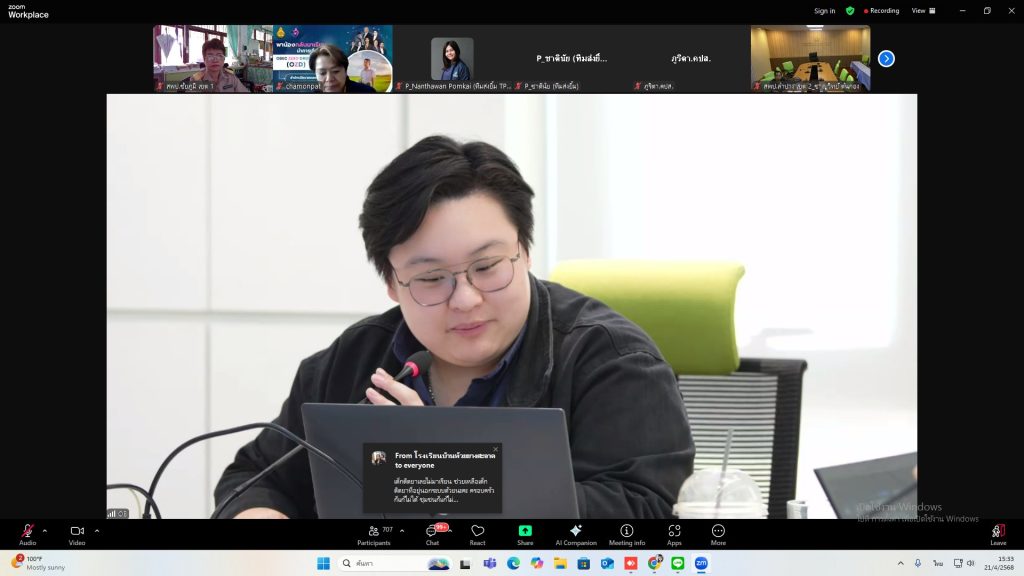The width and height of the screenshot is (1024, 576).
Task: Open Copilot from the taskbar
Action: [x=537, y=563]
